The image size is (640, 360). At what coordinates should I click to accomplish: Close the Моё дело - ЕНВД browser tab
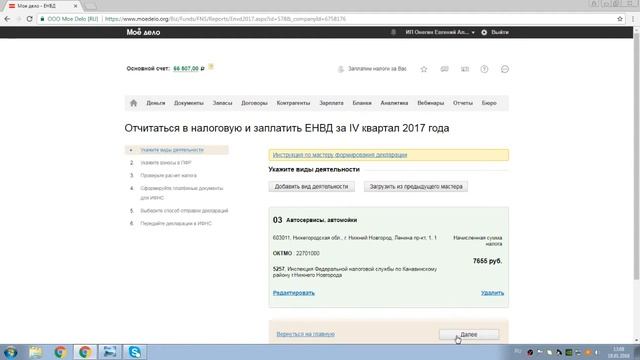tap(75, 6)
